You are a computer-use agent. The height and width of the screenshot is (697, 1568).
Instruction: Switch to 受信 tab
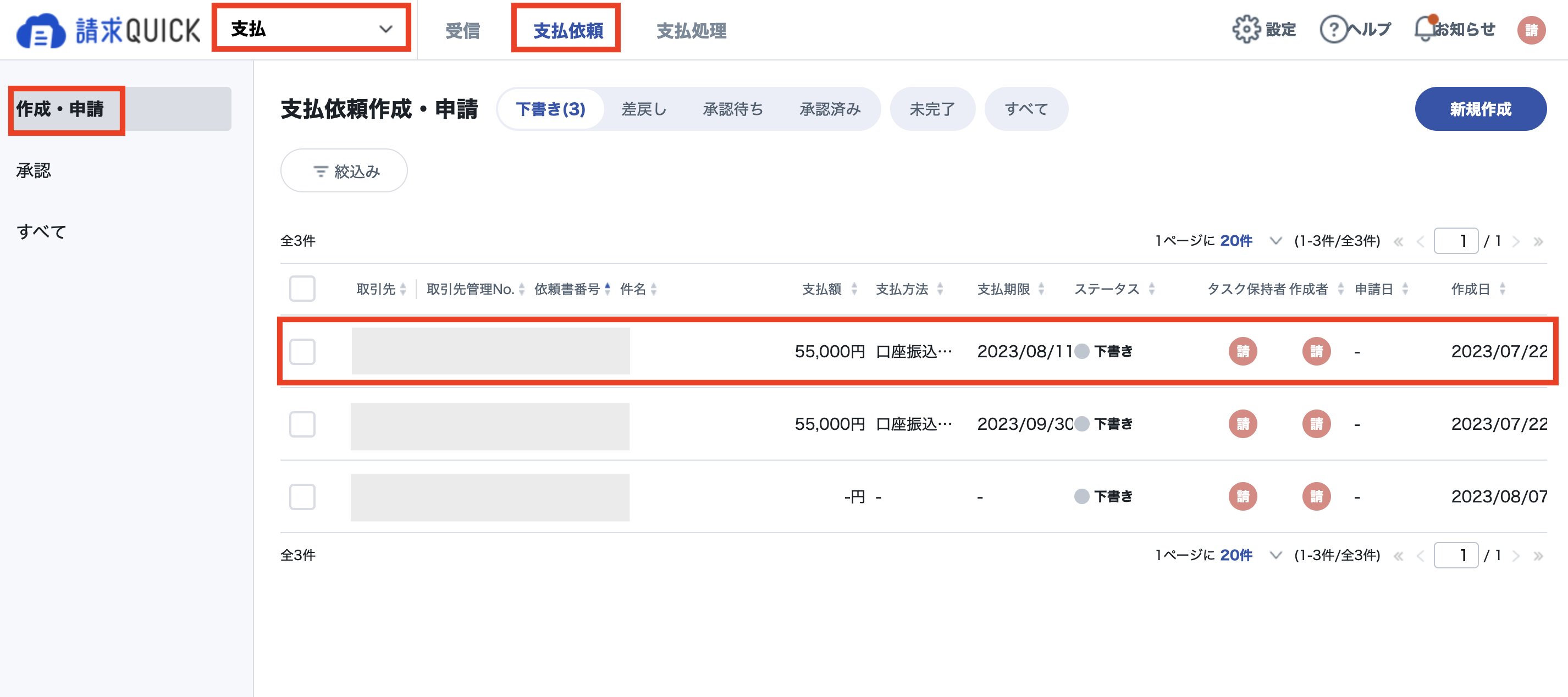point(462,30)
